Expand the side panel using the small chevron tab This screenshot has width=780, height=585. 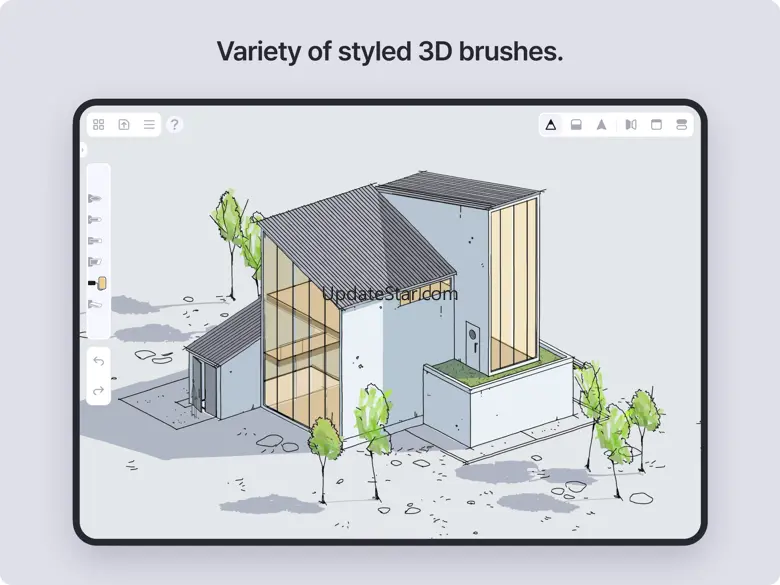83,150
